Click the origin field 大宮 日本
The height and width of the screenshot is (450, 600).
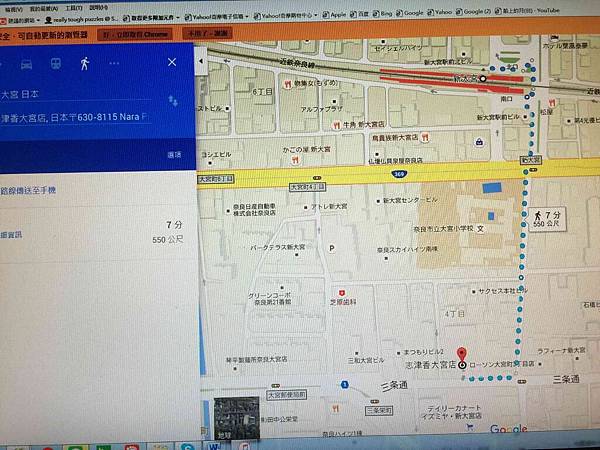pyautogui.click(x=75, y=94)
